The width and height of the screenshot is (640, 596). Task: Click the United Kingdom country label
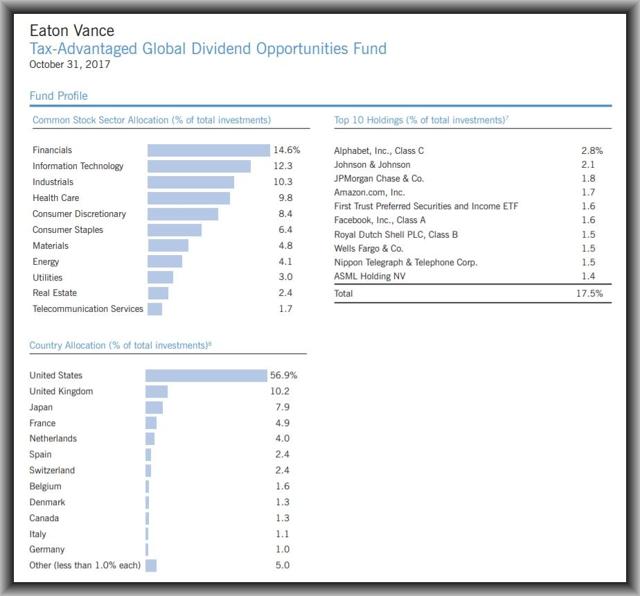[61, 391]
